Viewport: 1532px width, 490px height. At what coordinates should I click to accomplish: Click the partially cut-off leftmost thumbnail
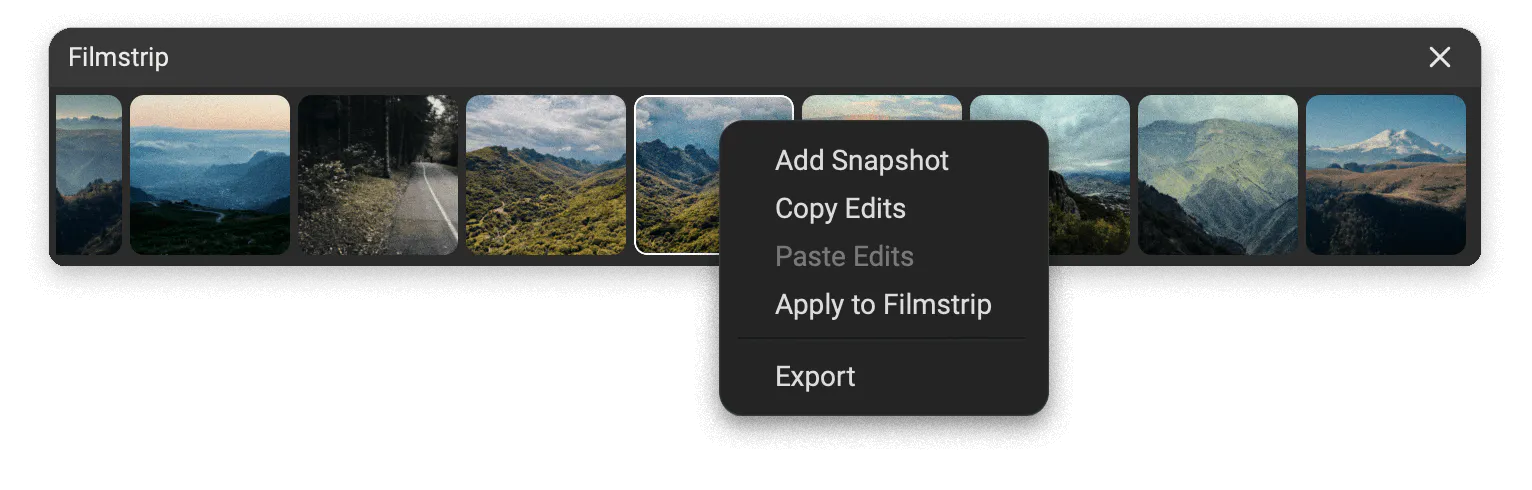88,175
